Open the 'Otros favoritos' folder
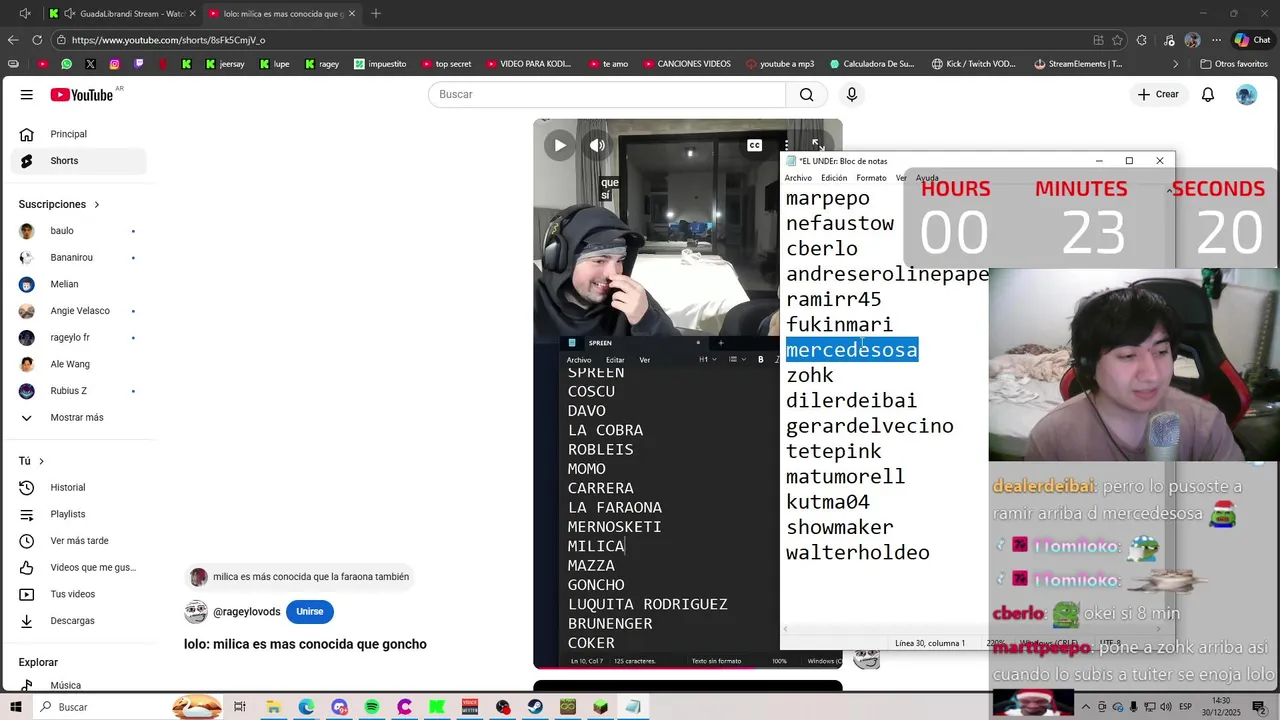 tap(1234, 64)
